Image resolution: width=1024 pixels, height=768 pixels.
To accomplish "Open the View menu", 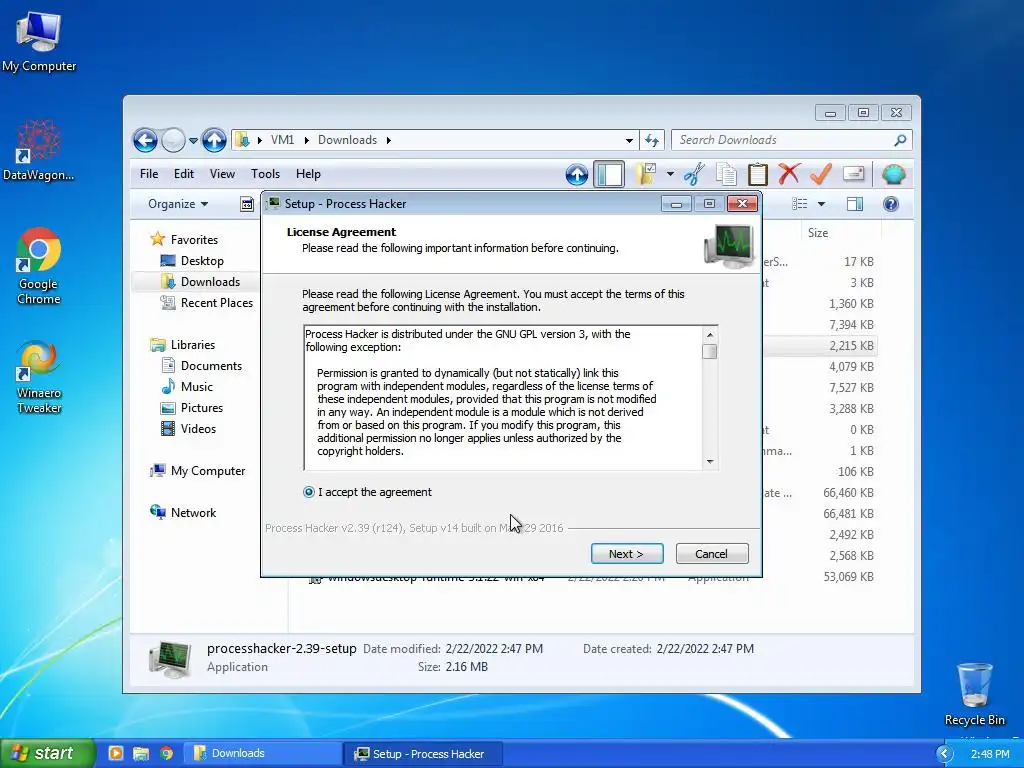I will 222,174.
